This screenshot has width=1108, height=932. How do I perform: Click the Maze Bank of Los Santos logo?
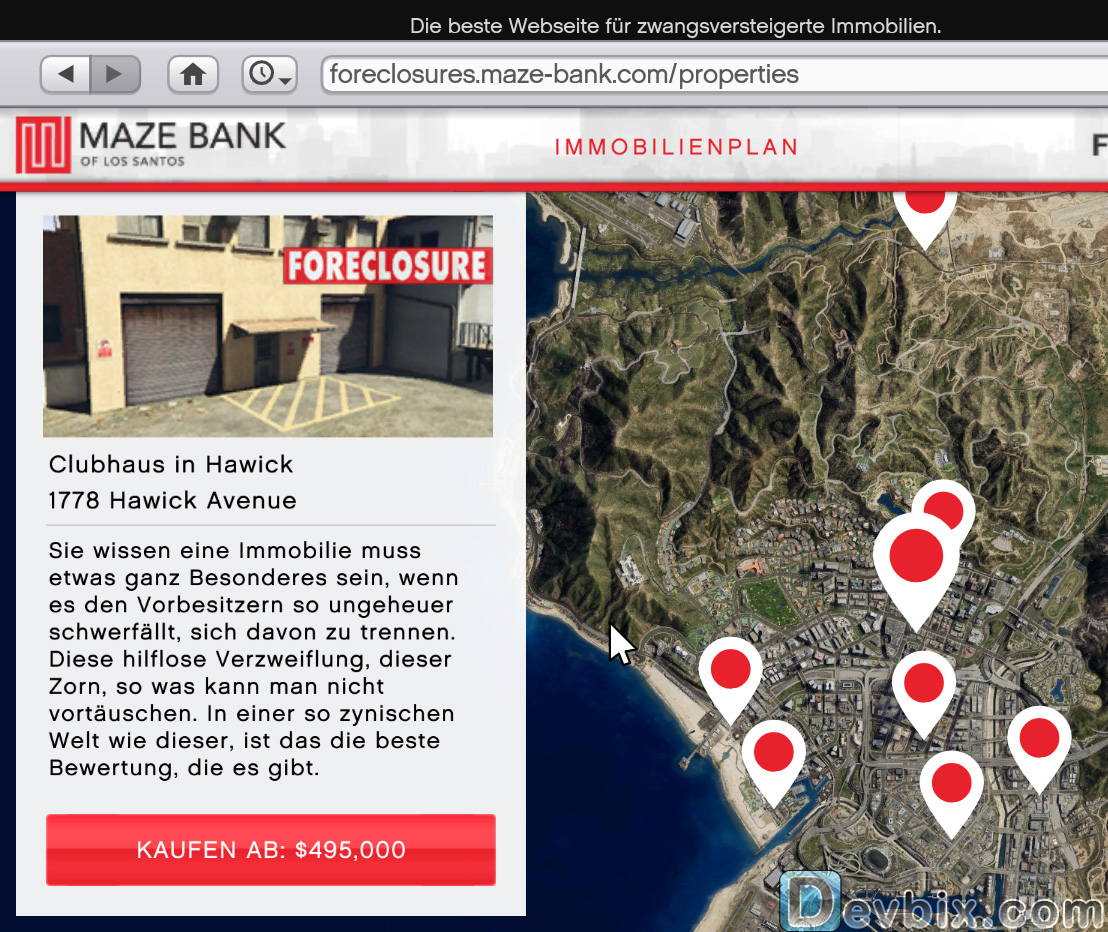pyautogui.click(x=151, y=145)
